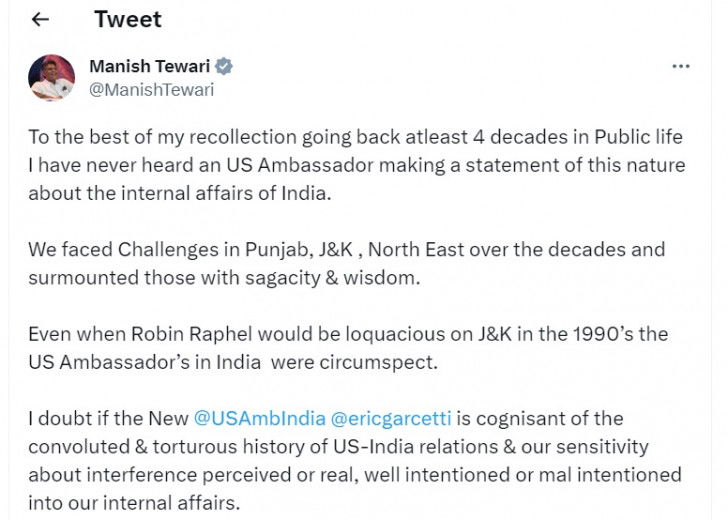Click the line "about the internal affairs of India."

(179, 193)
